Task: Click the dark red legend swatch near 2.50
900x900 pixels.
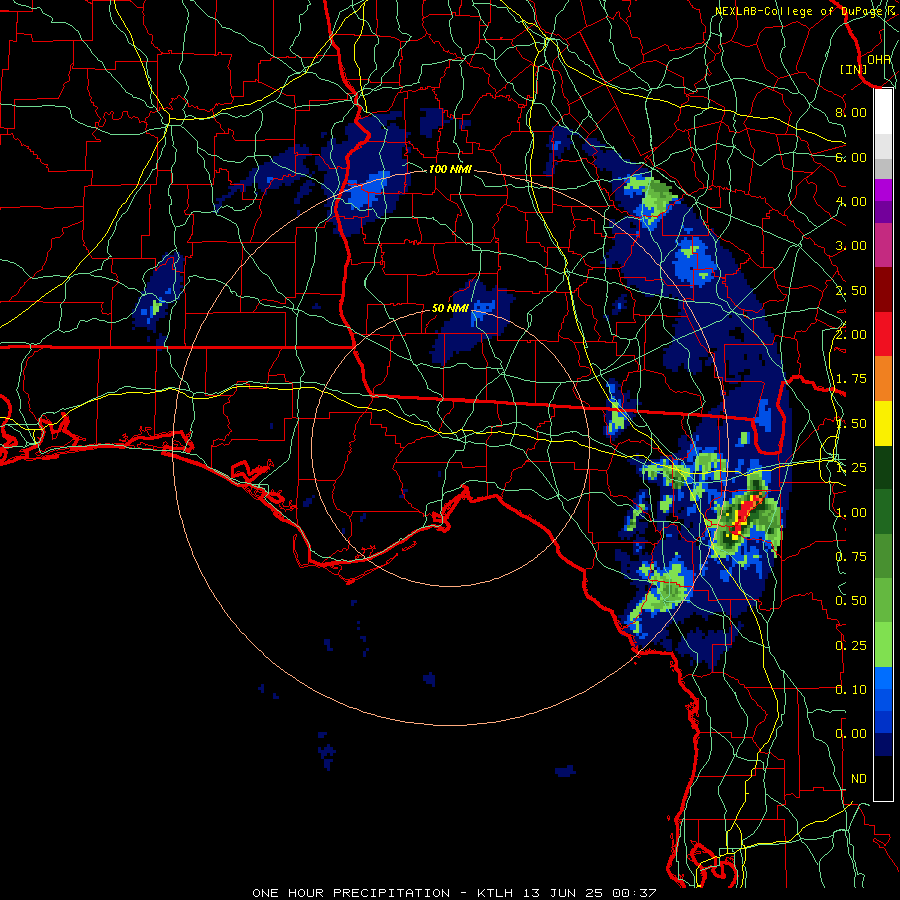Action: [883, 290]
